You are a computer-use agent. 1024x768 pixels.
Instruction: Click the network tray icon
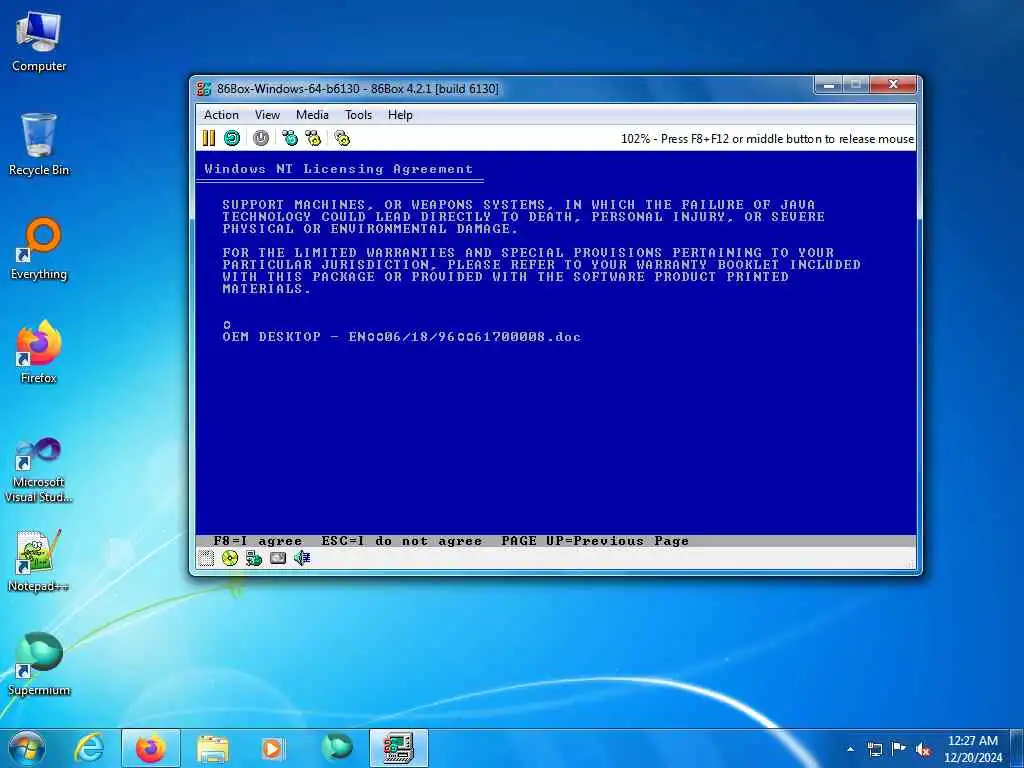[874, 749]
